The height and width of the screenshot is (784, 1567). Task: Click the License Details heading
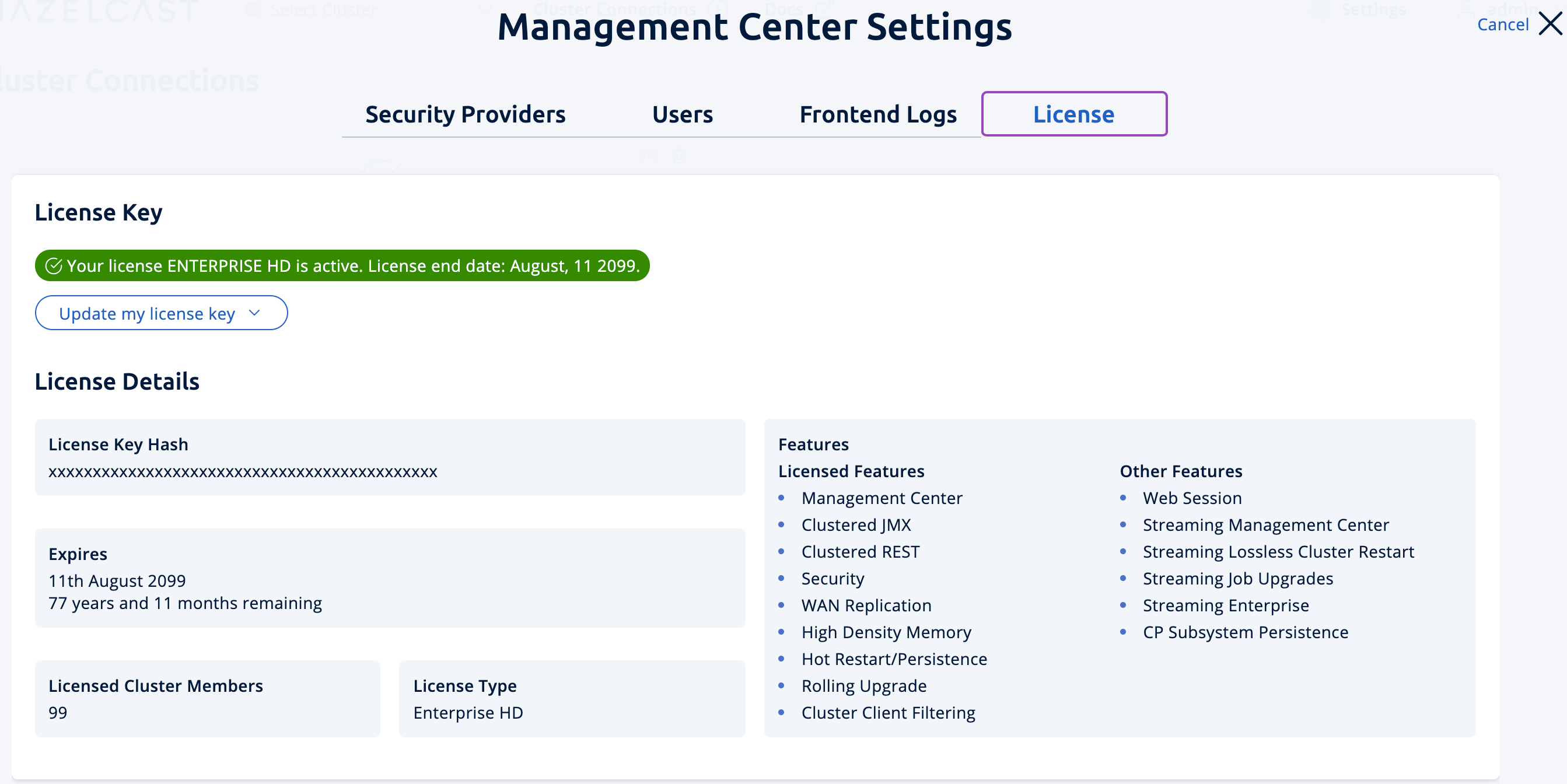coord(117,381)
